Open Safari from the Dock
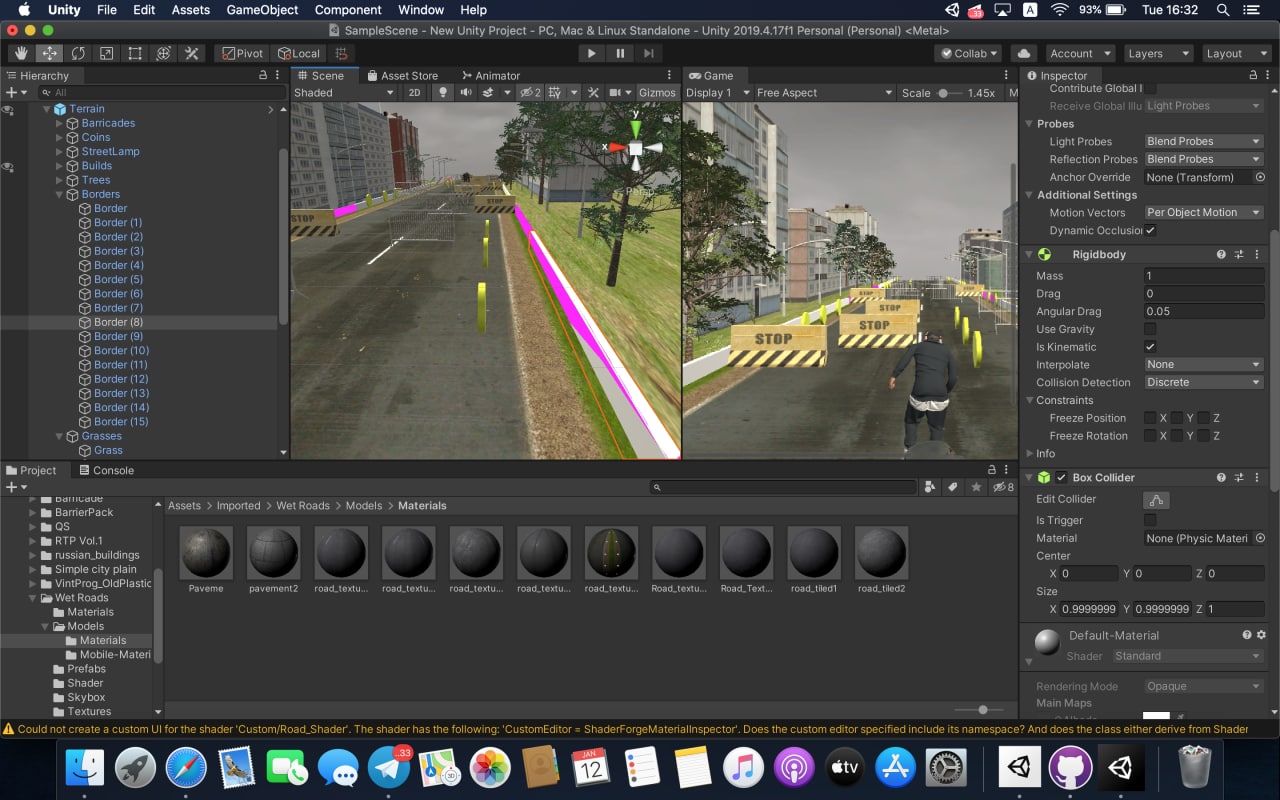This screenshot has width=1280, height=800. [186, 768]
